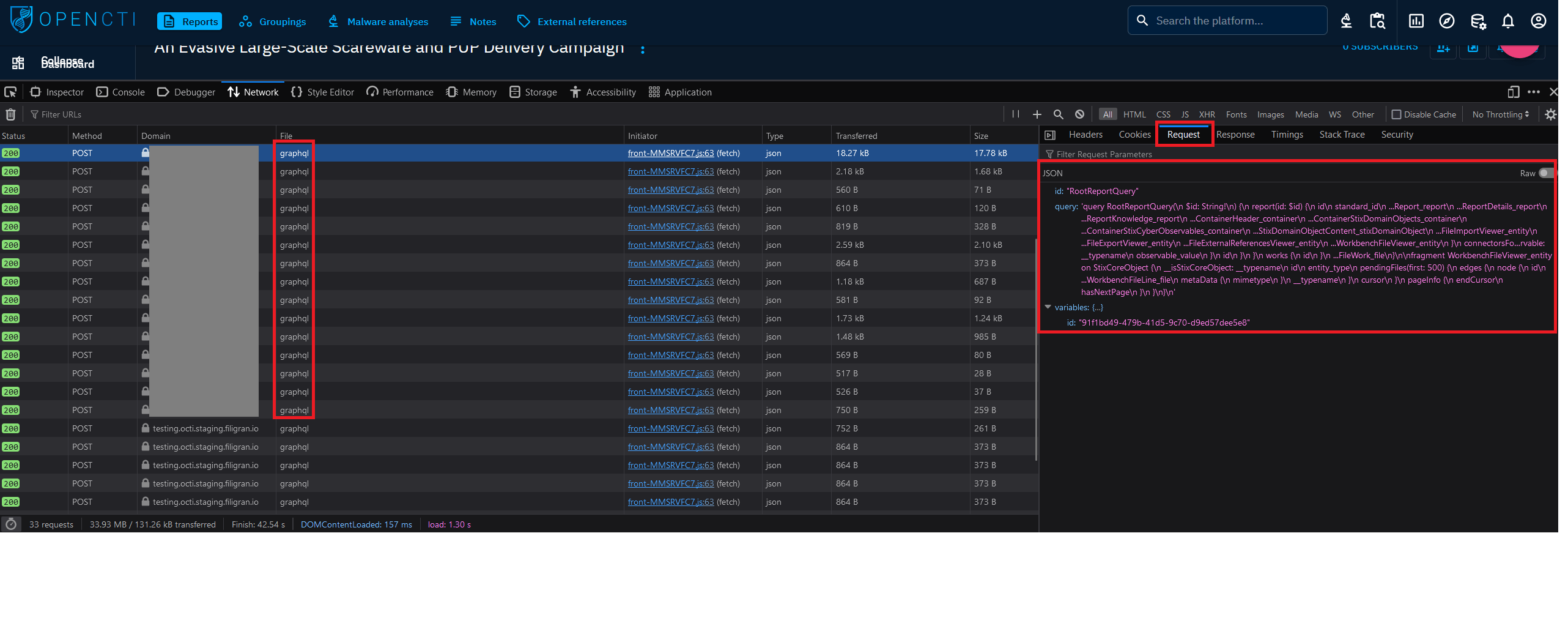Switch to the Groupings tab

(x=273, y=21)
